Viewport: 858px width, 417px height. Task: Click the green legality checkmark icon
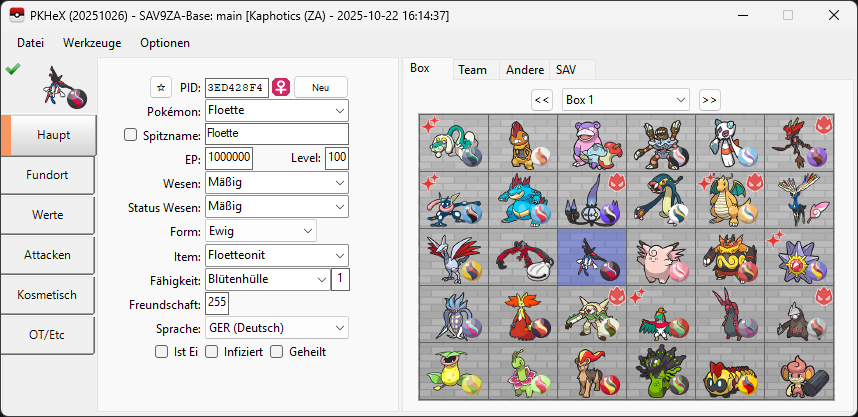click(13, 68)
